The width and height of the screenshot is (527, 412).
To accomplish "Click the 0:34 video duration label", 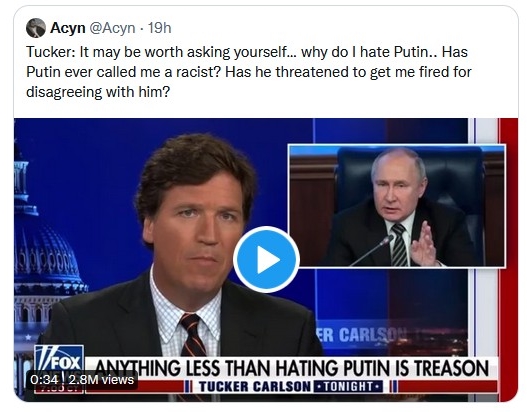I will [x=44, y=380].
